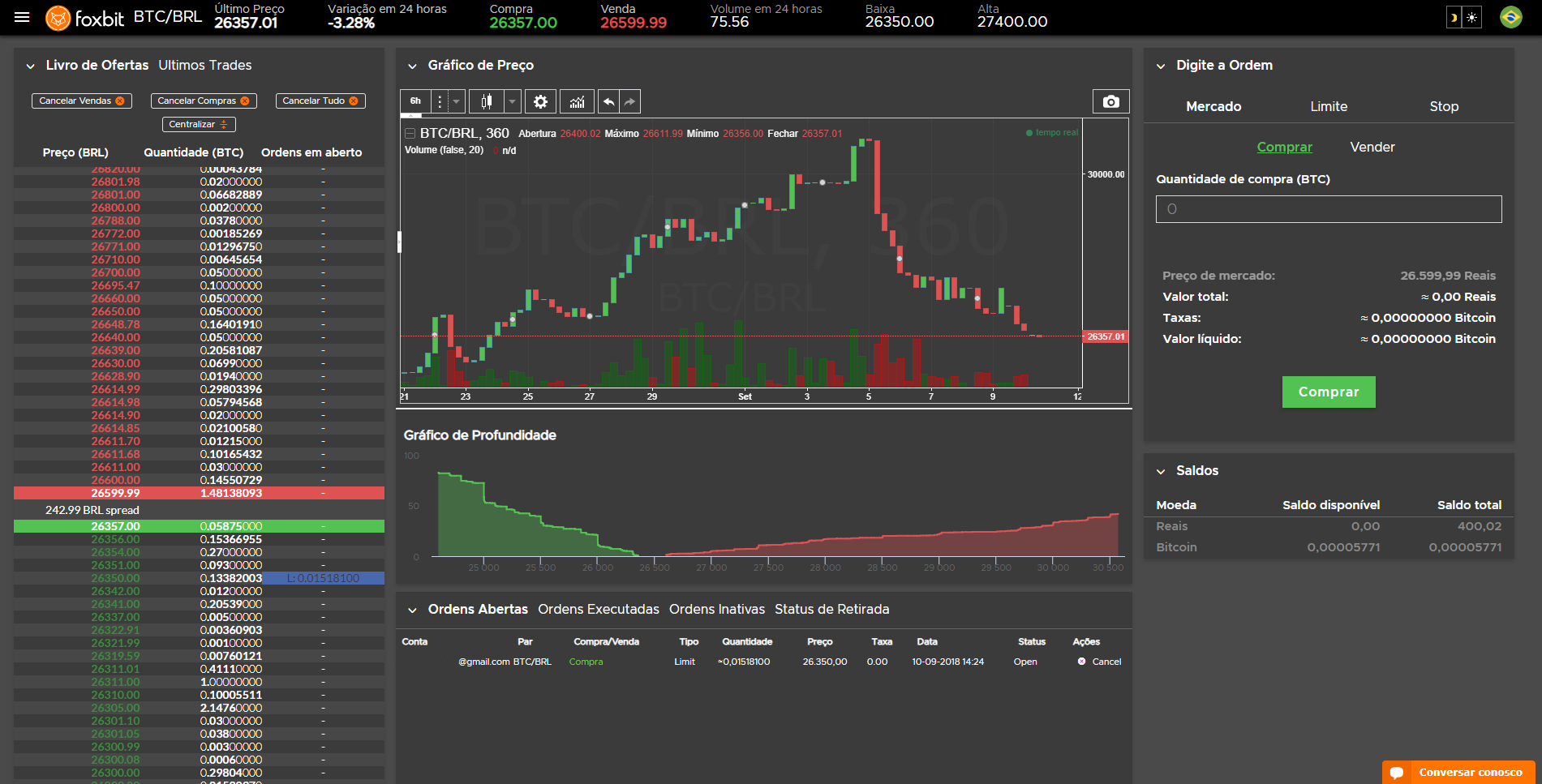Switch to light theme sun icon

click(x=1472, y=18)
